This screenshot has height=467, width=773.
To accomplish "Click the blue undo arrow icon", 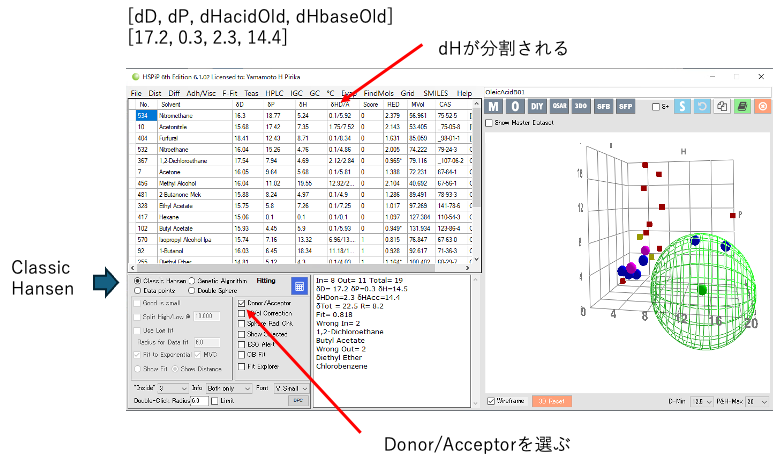I will 702,106.
